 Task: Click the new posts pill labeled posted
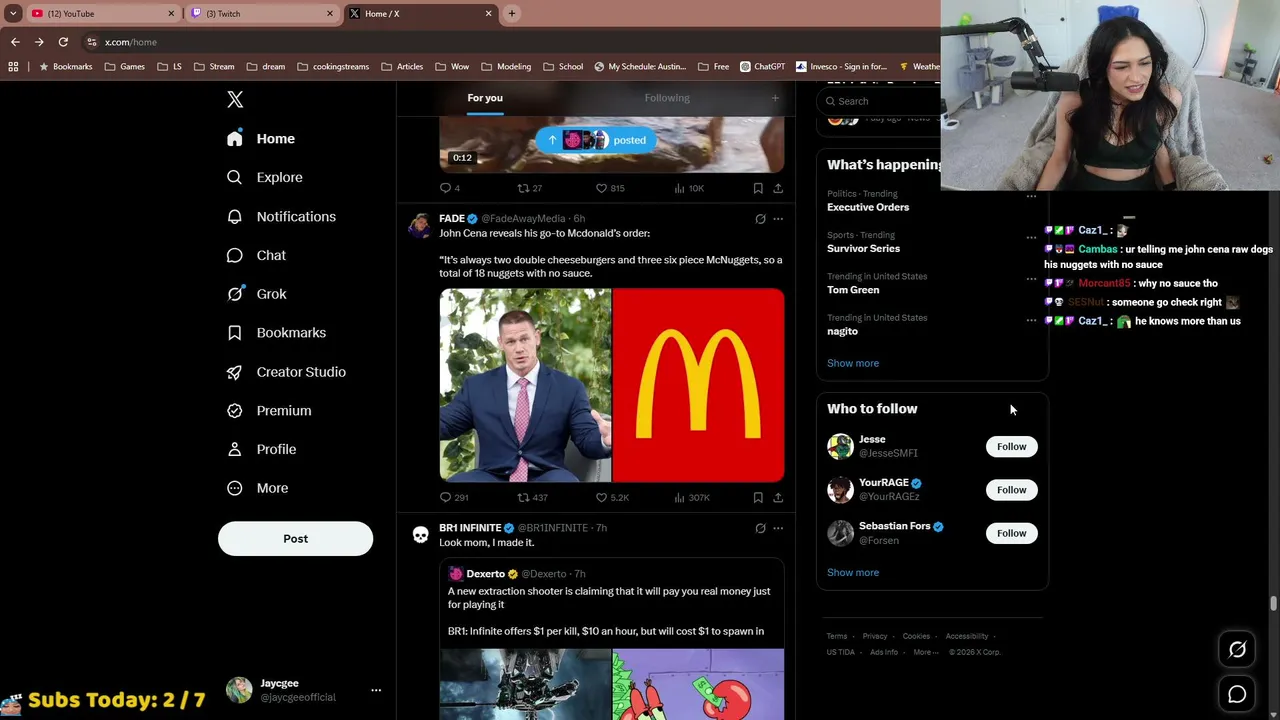point(596,140)
